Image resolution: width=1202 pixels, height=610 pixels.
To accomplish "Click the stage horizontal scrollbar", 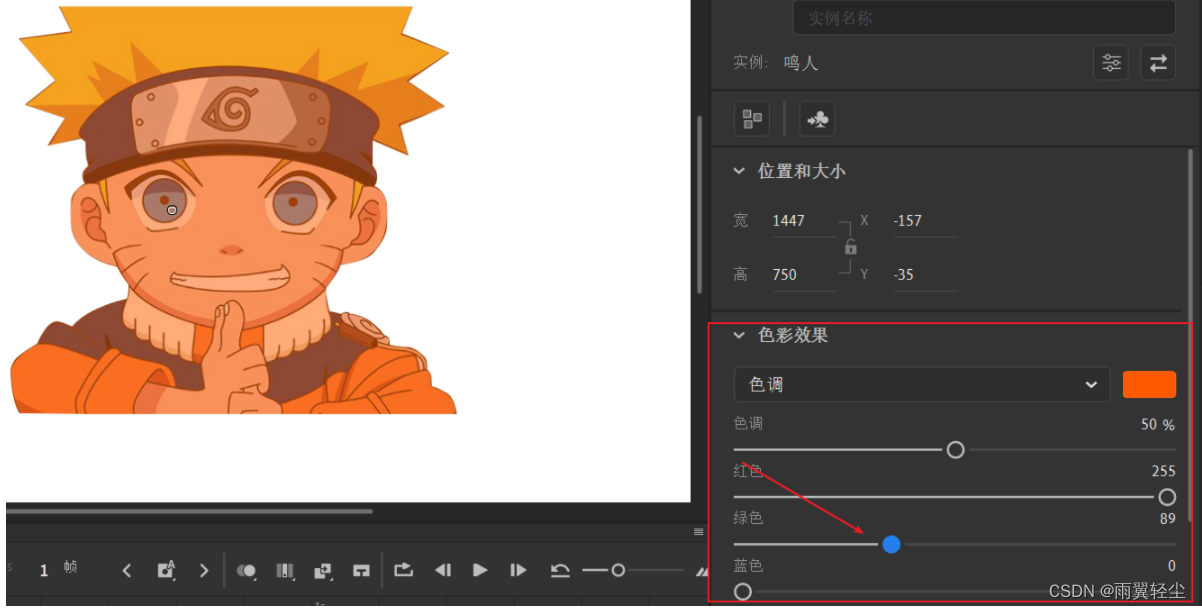I will click(190, 511).
